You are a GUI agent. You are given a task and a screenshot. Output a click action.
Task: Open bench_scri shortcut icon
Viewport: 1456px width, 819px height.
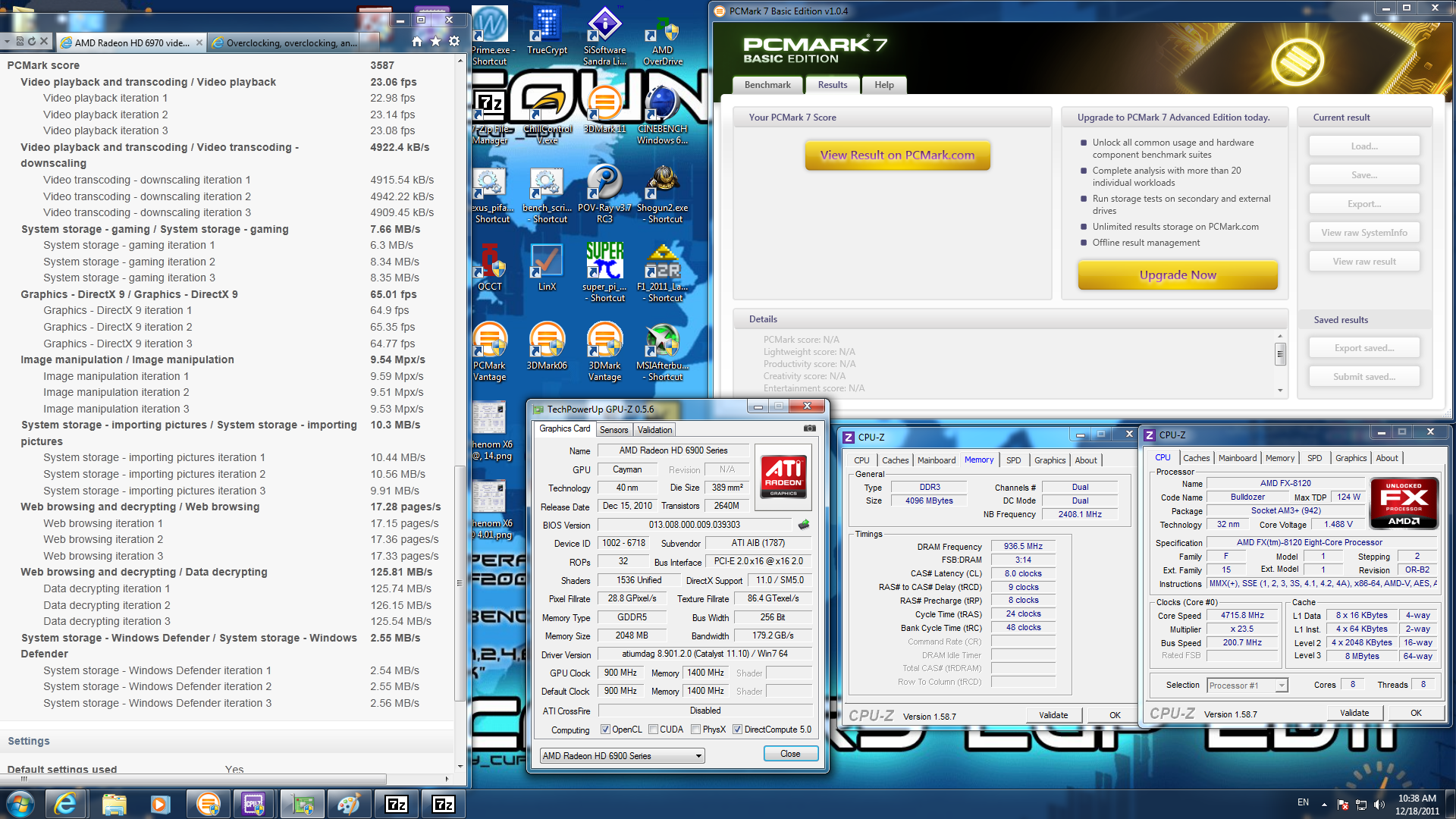547,193
